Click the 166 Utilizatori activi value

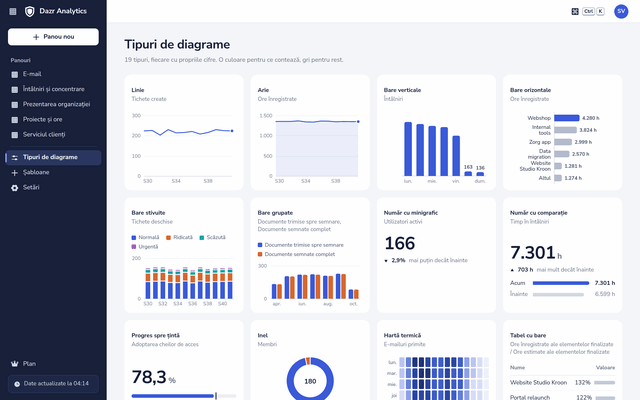tap(400, 243)
